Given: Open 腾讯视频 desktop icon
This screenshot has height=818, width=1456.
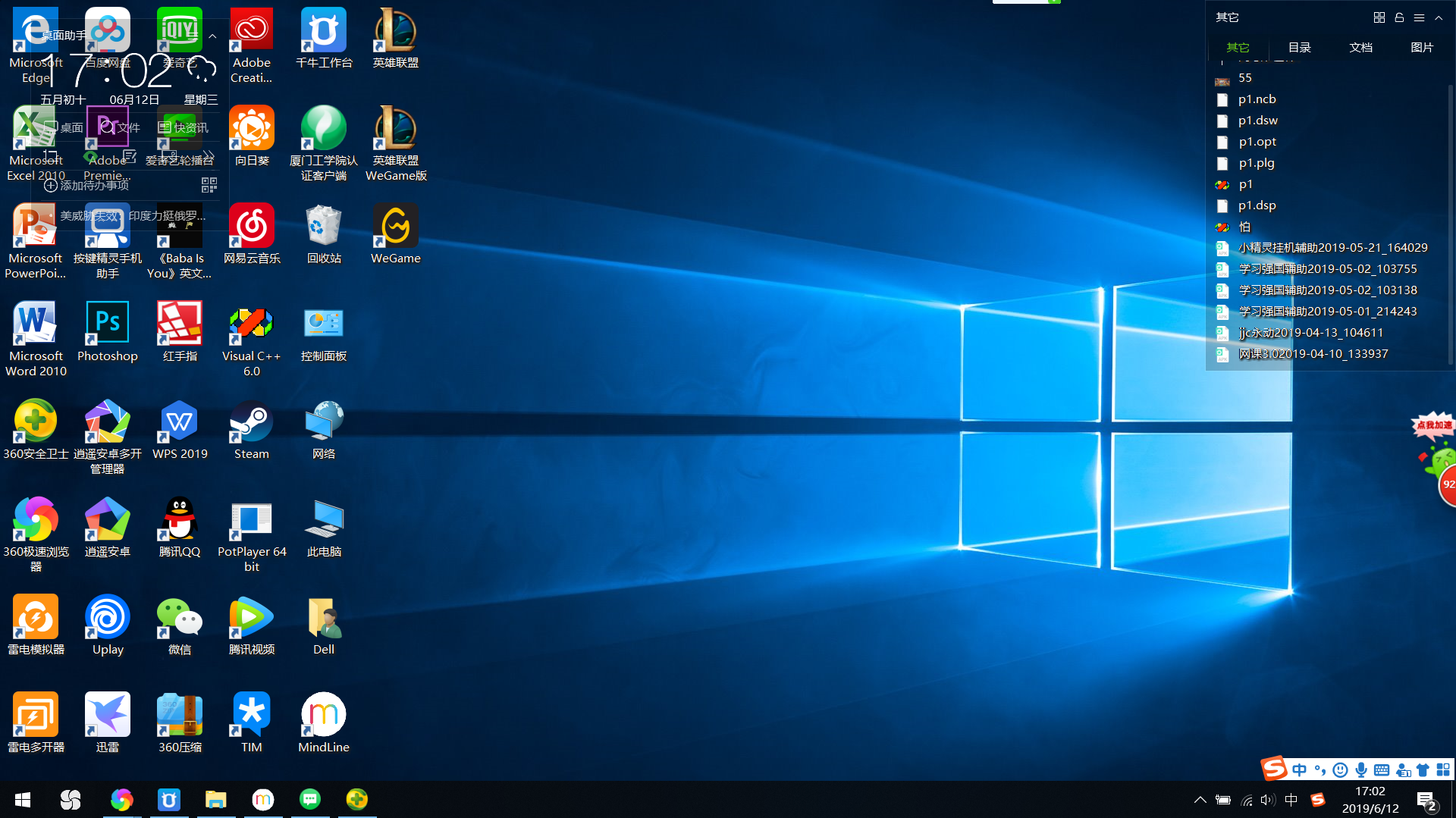Looking at the screenshot, I should pyautogui.click(x=252, y=625).
